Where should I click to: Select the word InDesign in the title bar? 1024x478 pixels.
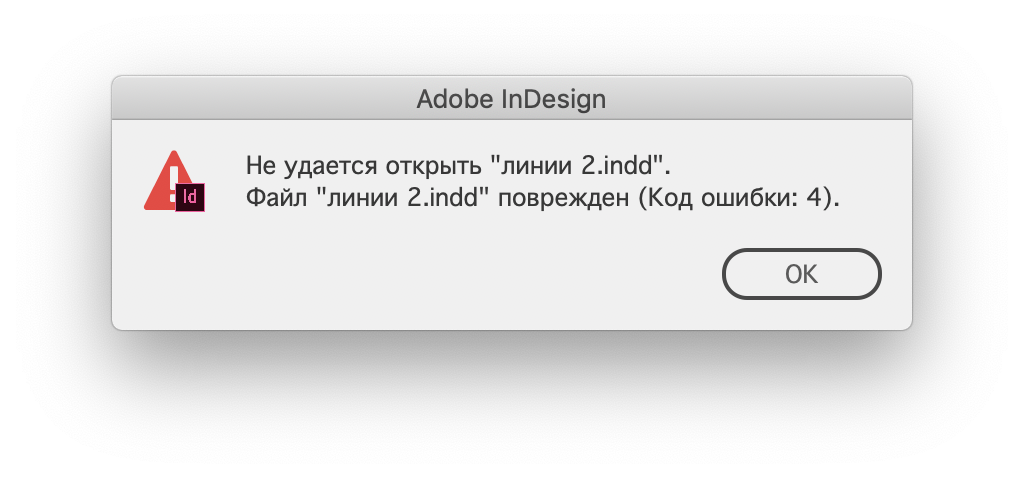point(554,99)
